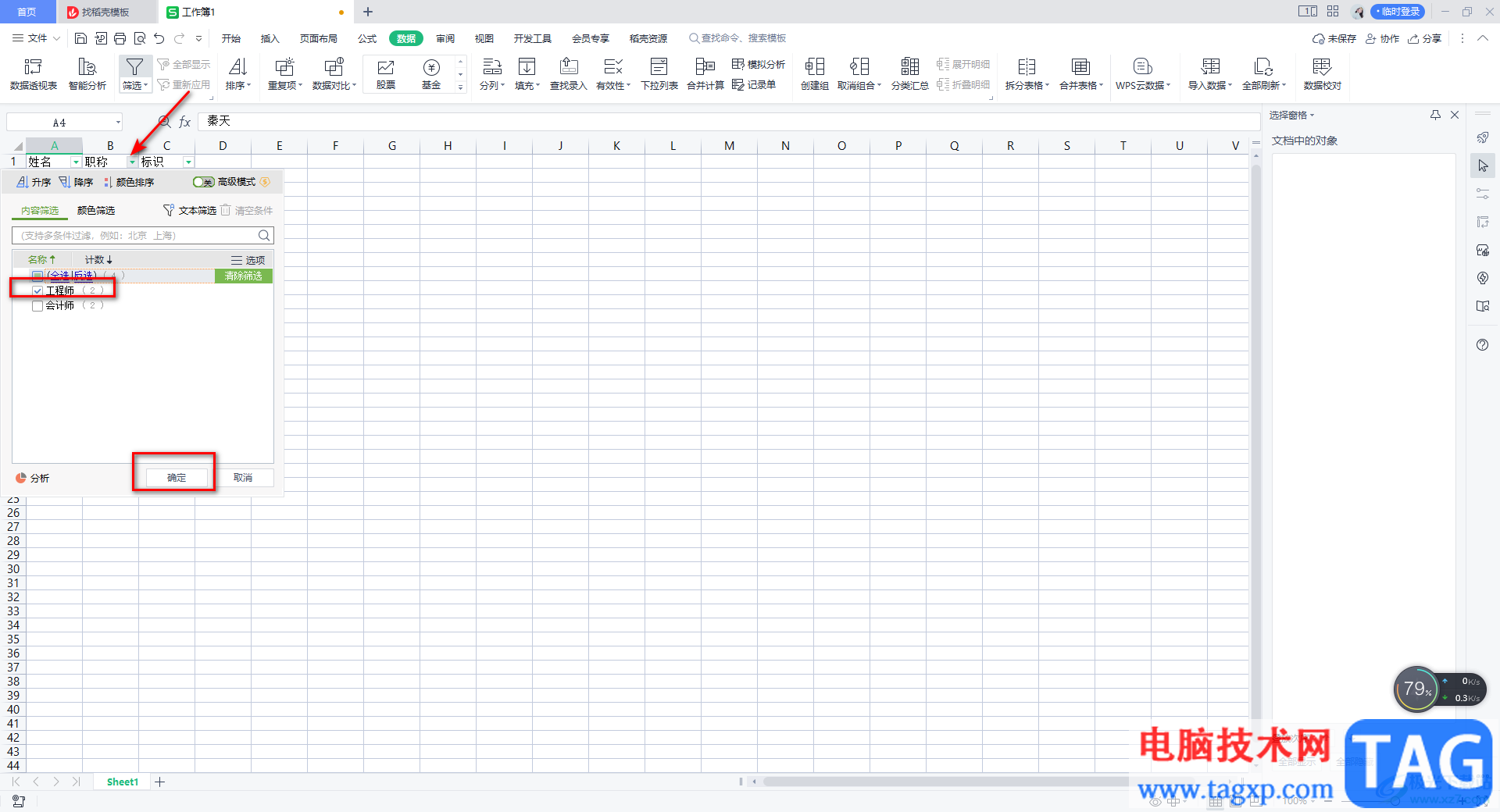Open the 分列 text-to-columns tool
The height and width of the screenshot is (812, 1500).
(491, 74)
